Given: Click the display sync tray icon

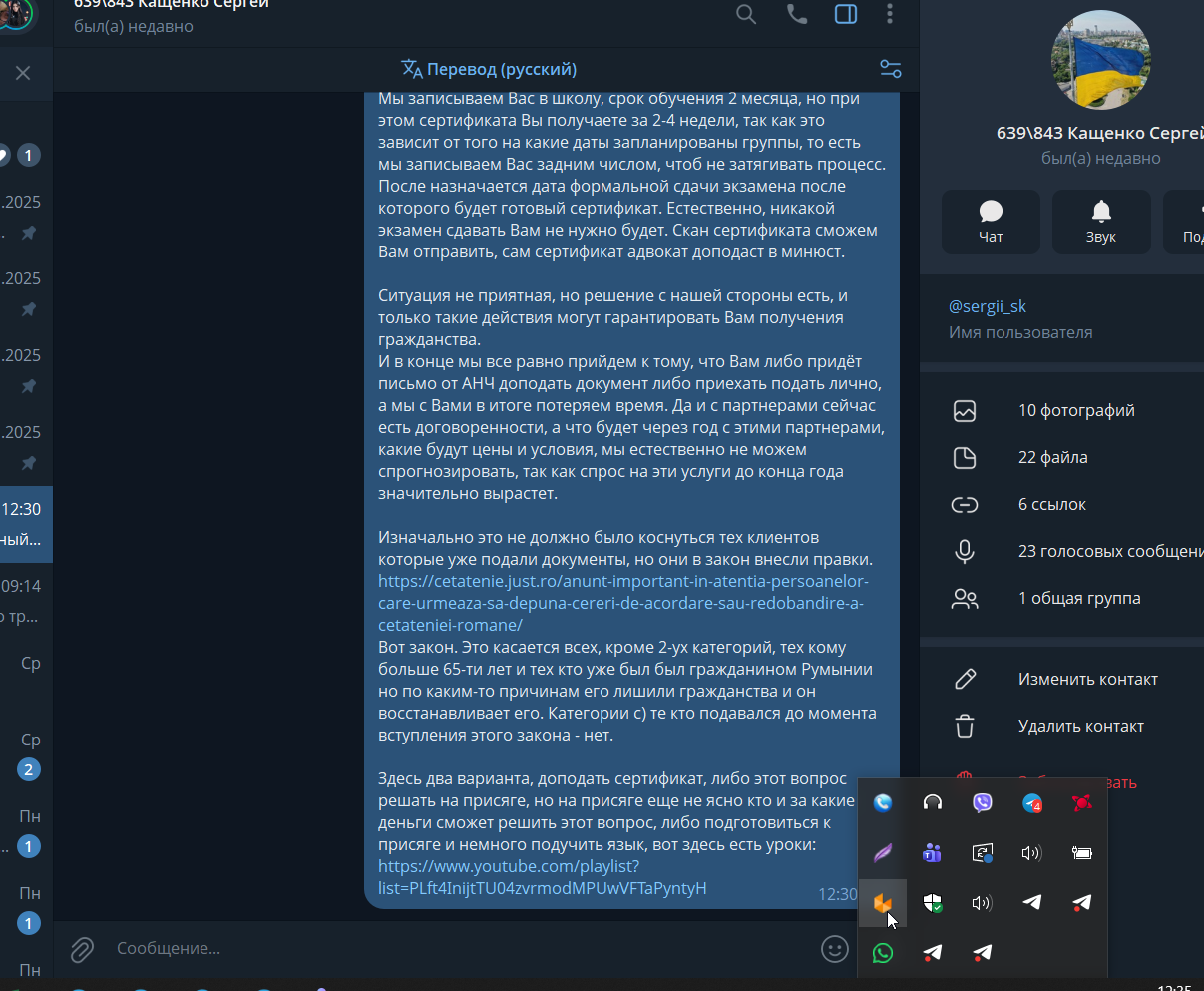Looking at the screenshot, I should [983, 852].
